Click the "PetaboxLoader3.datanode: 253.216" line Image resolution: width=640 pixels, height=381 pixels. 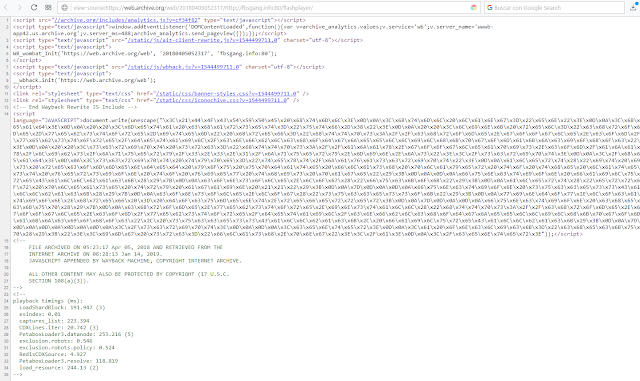76,334
